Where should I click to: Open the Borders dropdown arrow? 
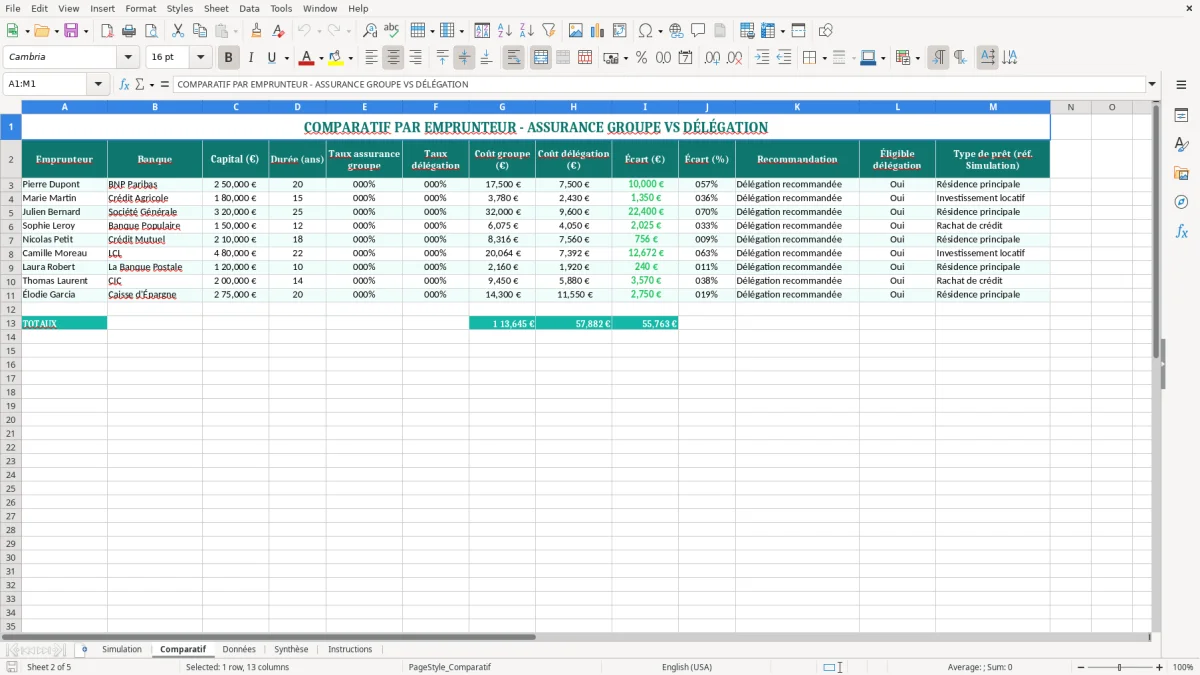point(825,58)
